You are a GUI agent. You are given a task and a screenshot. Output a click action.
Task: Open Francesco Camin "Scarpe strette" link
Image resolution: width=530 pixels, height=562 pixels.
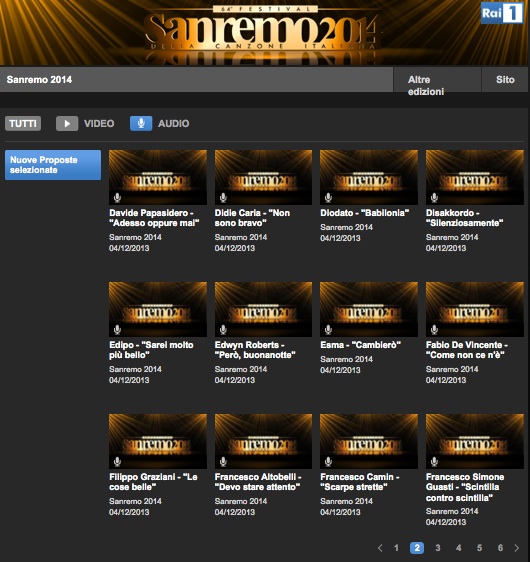tap(360, 482)
